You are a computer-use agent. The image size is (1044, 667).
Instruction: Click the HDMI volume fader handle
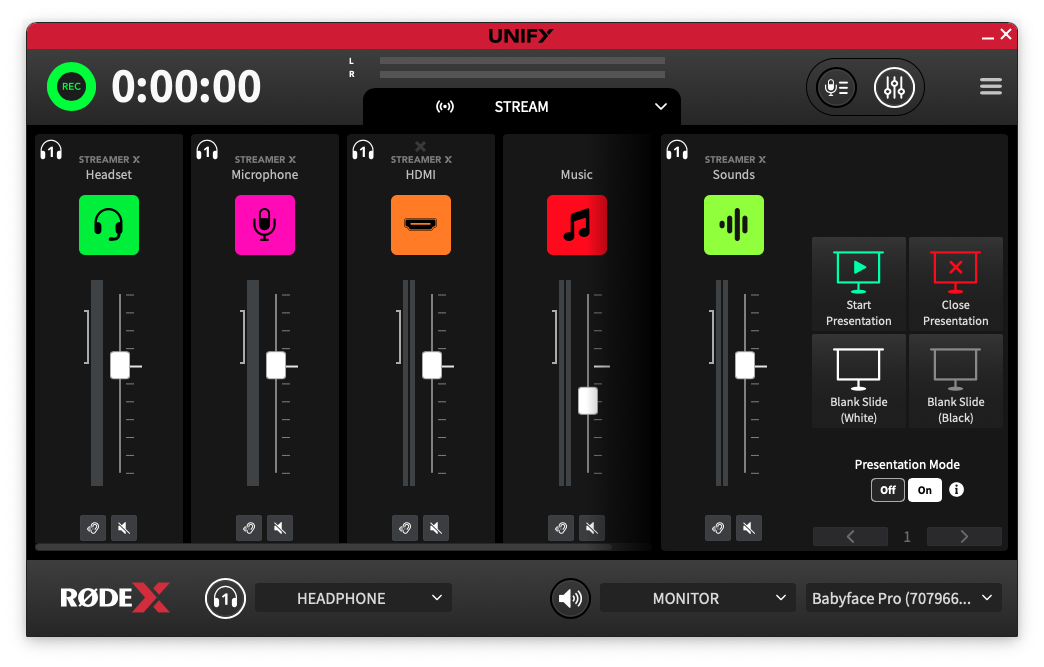[432, 365]
